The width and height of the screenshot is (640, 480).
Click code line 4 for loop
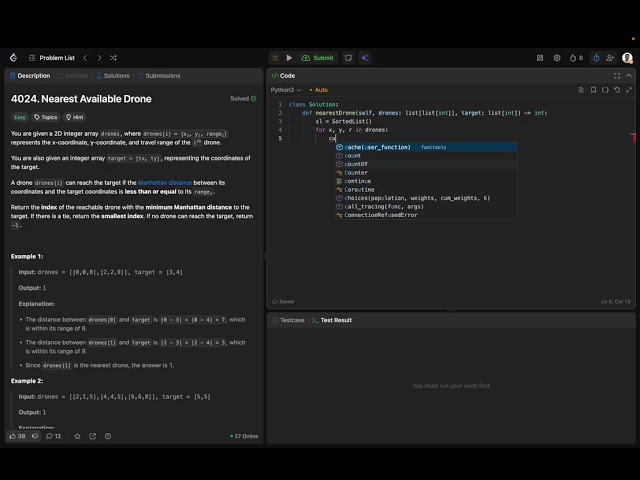351,130
